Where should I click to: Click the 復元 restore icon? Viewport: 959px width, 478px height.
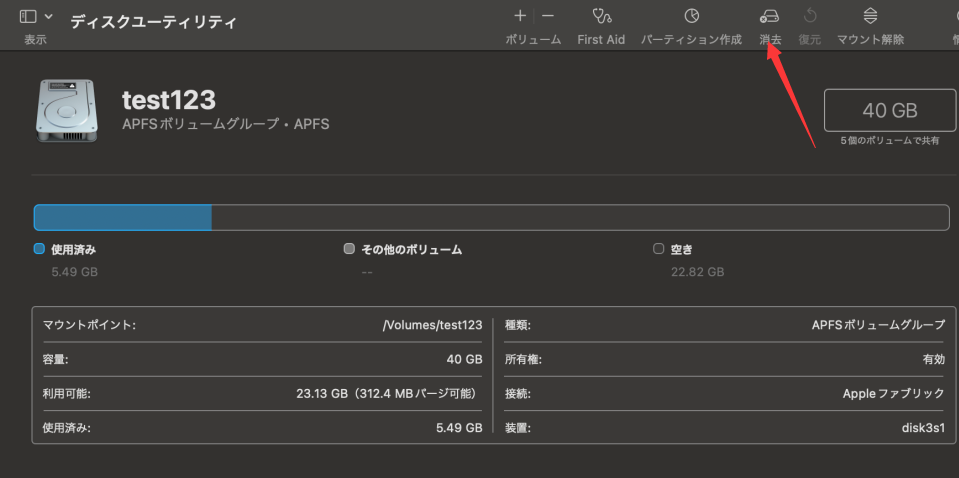(810, 16)
